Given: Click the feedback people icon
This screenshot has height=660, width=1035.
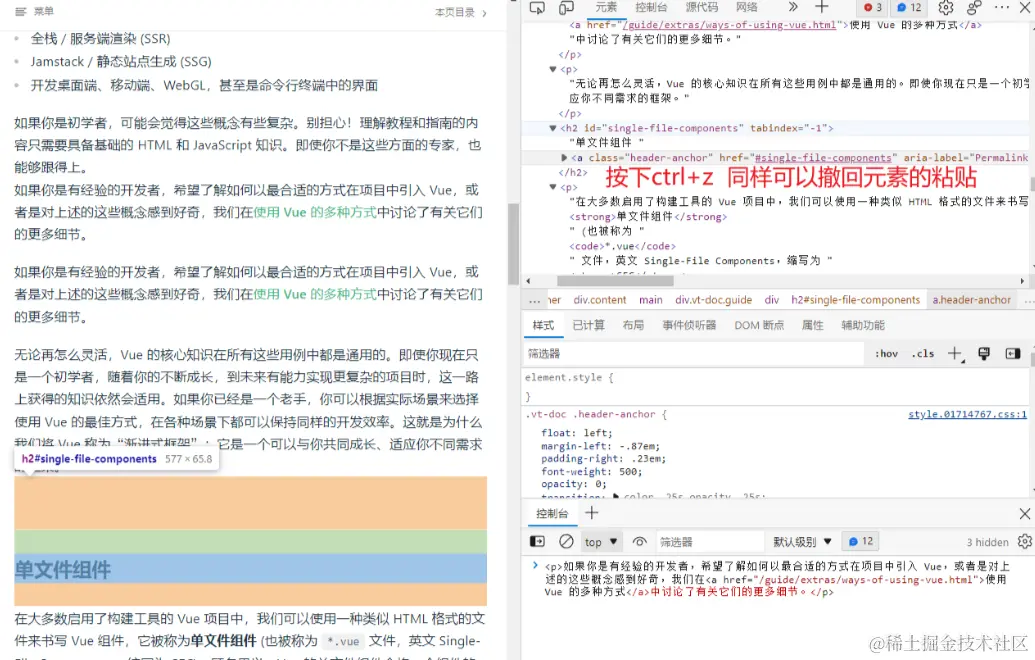Looking at the screenshot, I should click(x=974, y=7).
